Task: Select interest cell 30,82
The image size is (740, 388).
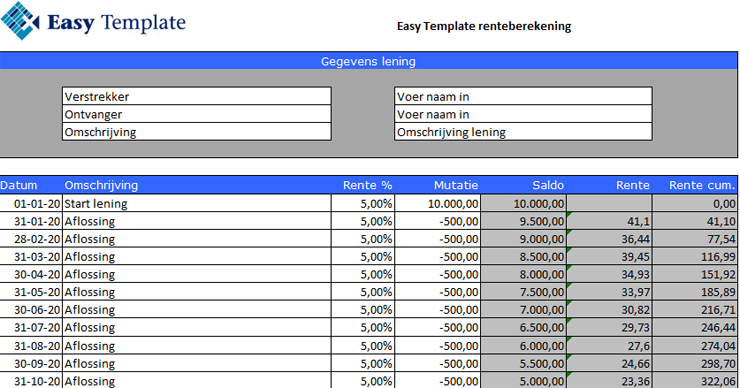Action: click(610, 310)
